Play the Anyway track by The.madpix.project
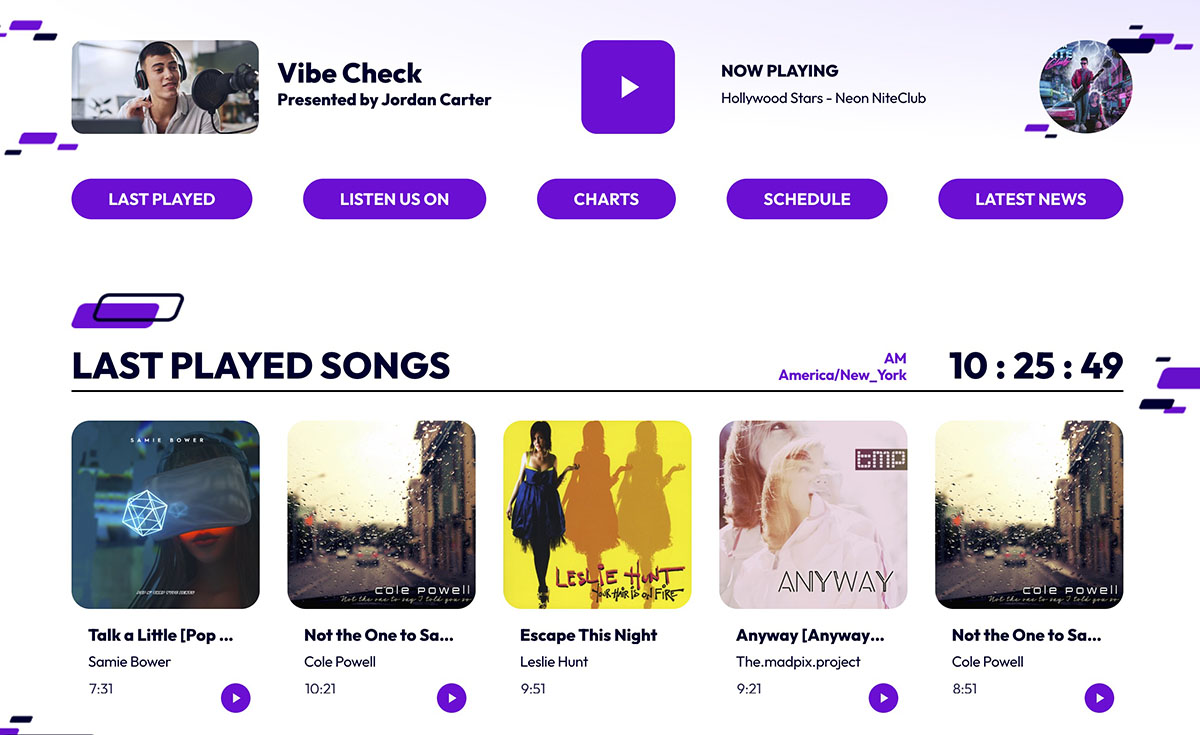1200x735 pixels. (x=883, y=698)
